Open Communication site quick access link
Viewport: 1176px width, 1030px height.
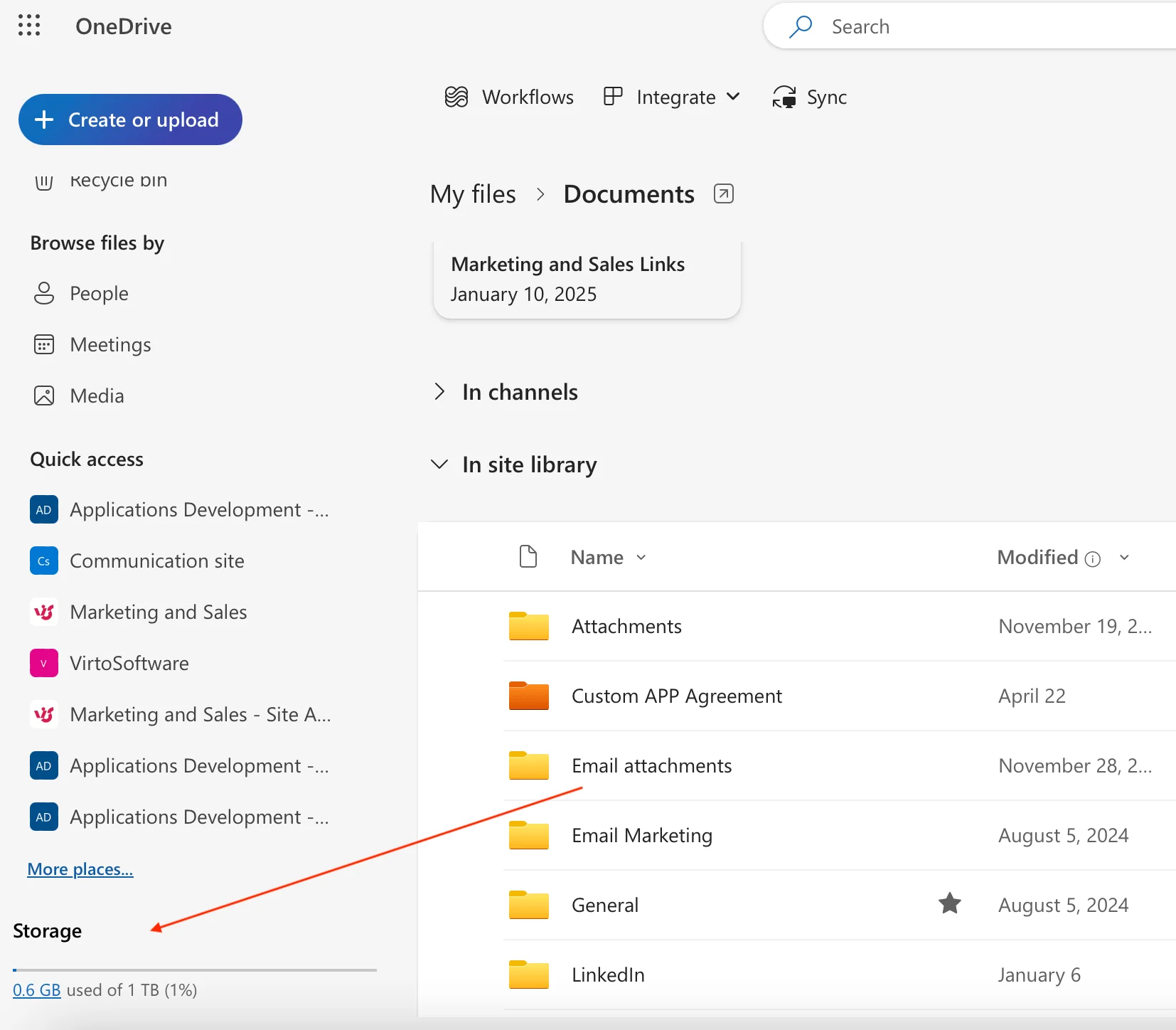[x=157, y=561]
